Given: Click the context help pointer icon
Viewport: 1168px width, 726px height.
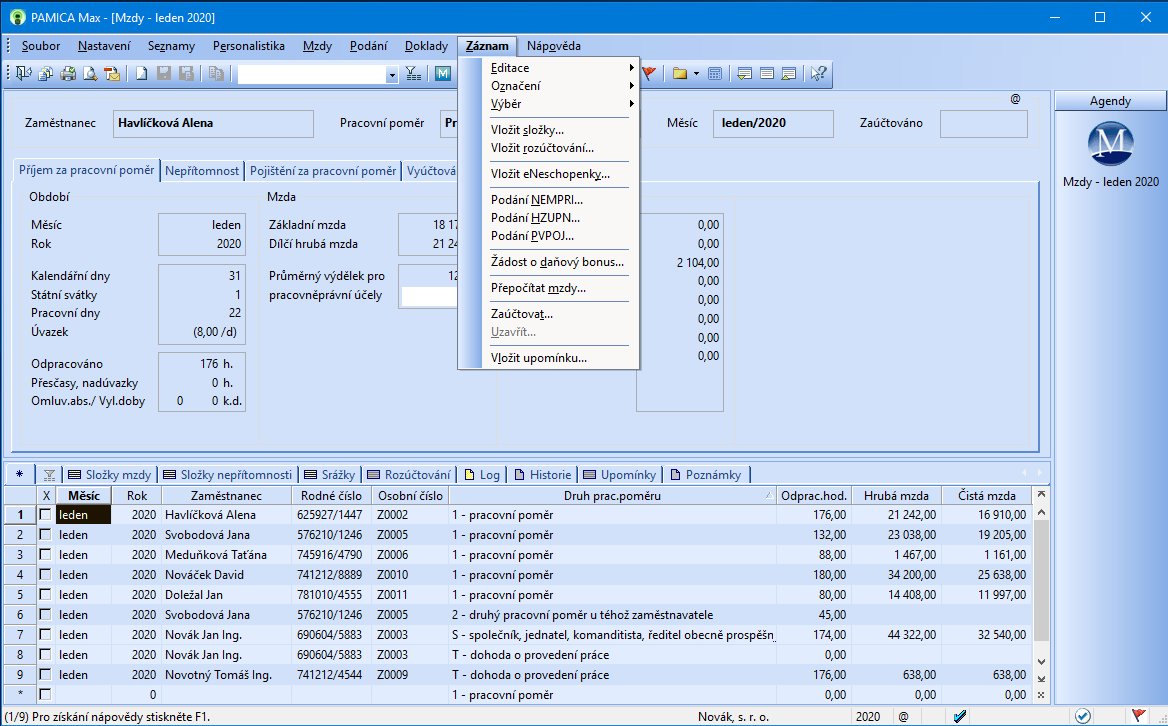Looking at the screenshot, I should coord(818,73).
